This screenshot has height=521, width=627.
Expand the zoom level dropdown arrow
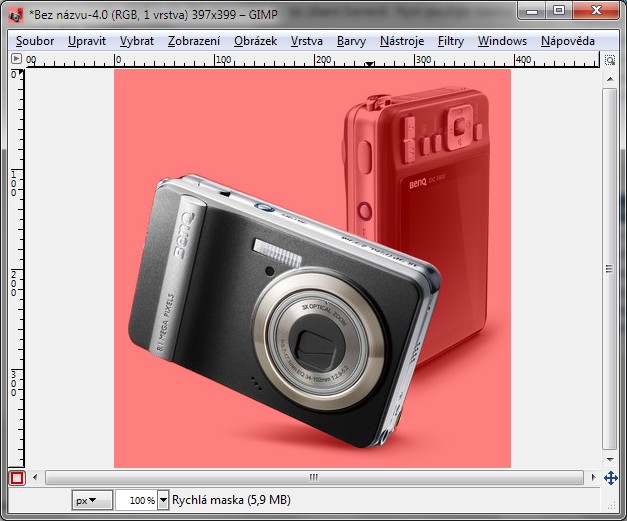[x=163, y=500]
